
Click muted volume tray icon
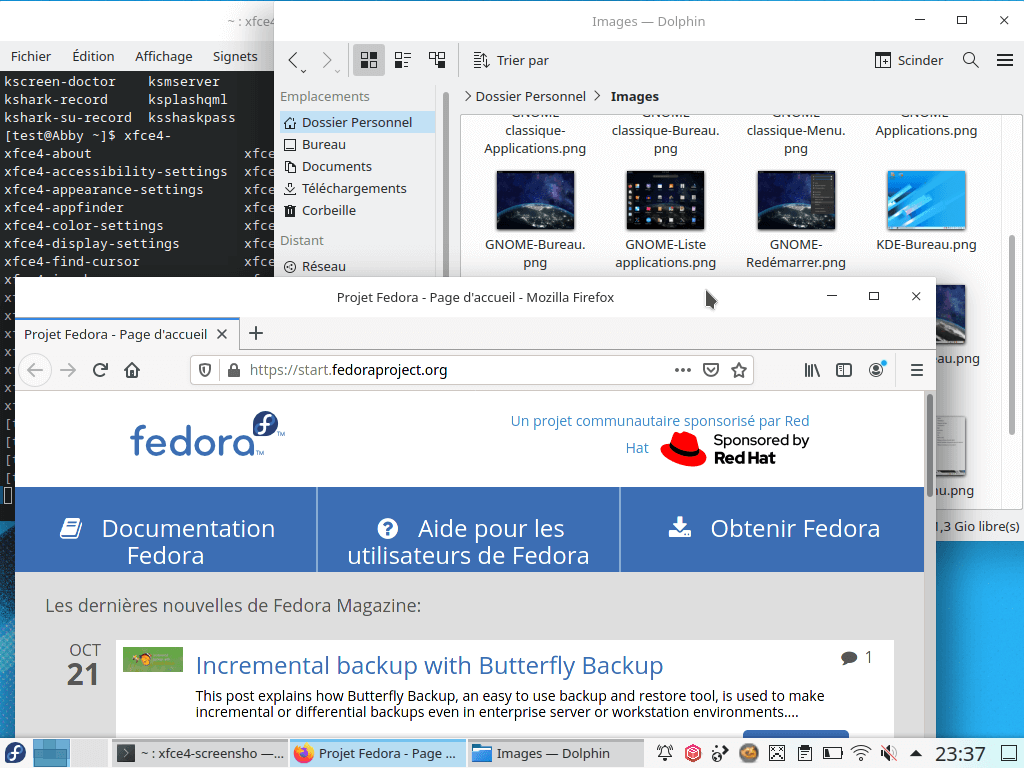tap(888, 754)
